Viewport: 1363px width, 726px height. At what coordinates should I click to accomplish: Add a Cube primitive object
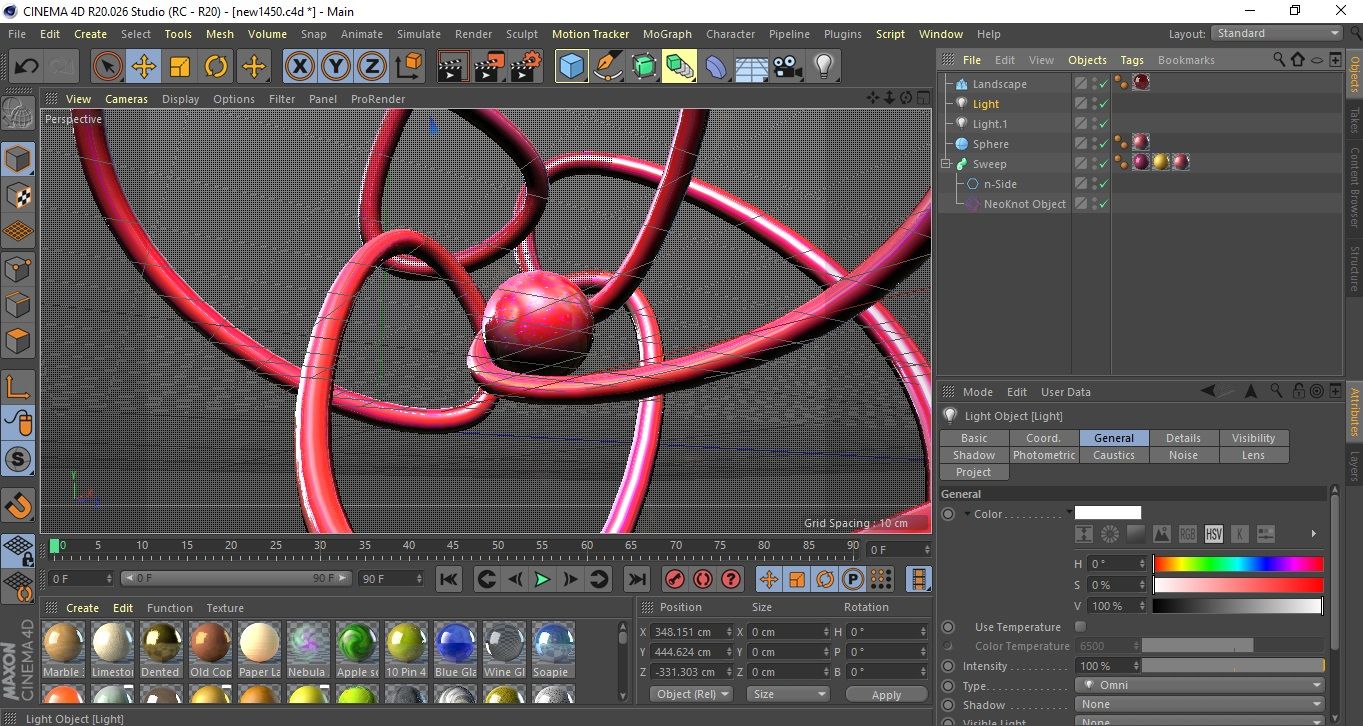(571, 67)
